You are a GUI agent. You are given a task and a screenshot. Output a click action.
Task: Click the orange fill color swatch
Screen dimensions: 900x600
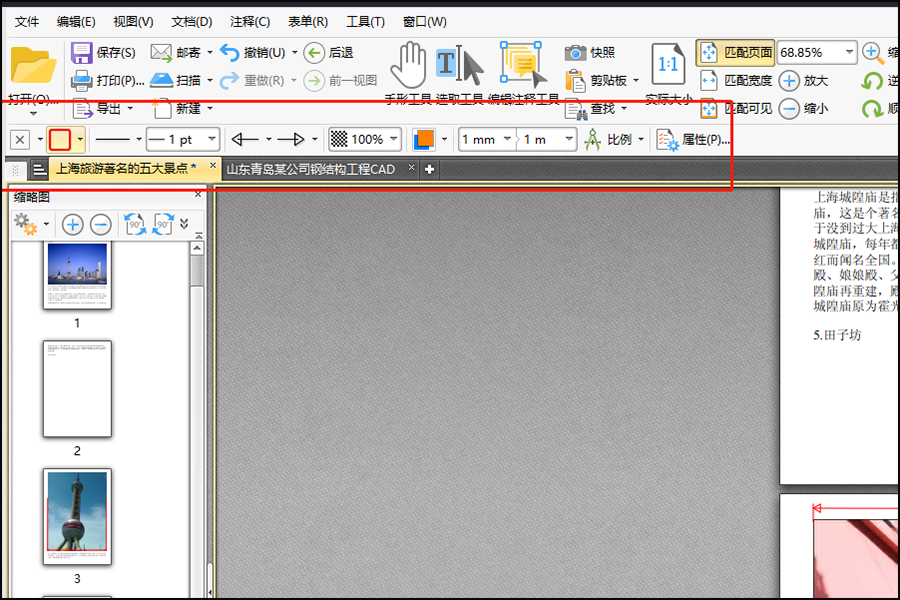424,140
